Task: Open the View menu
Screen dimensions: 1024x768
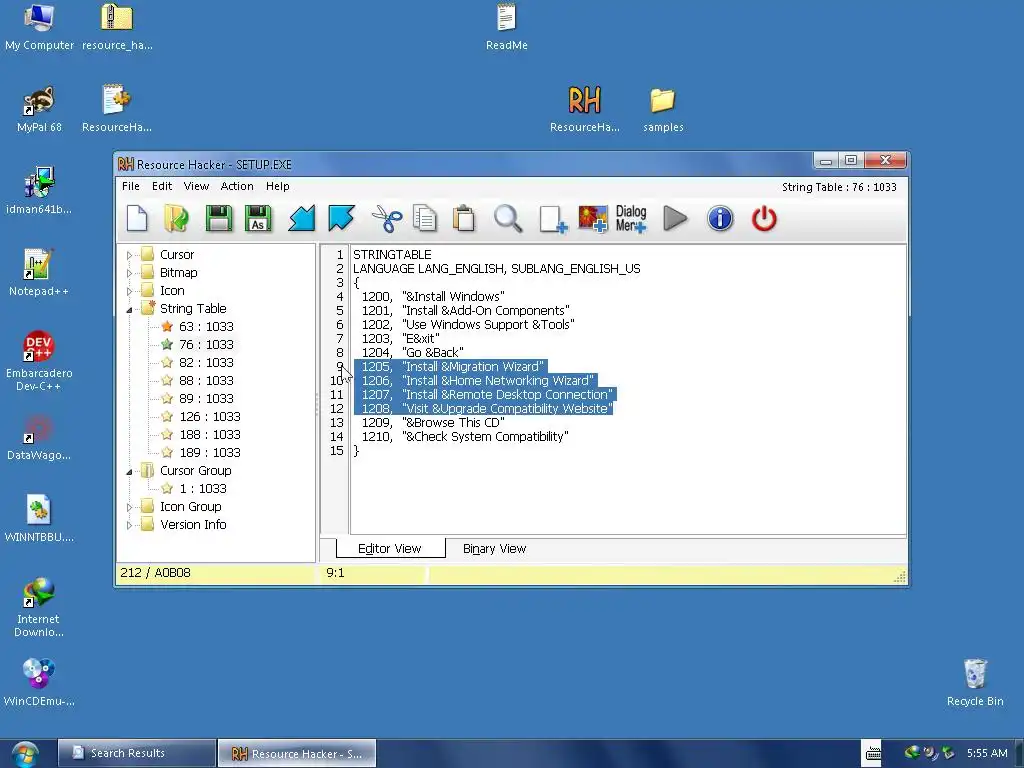Action: pyautogui.click(x=196, y=186)
